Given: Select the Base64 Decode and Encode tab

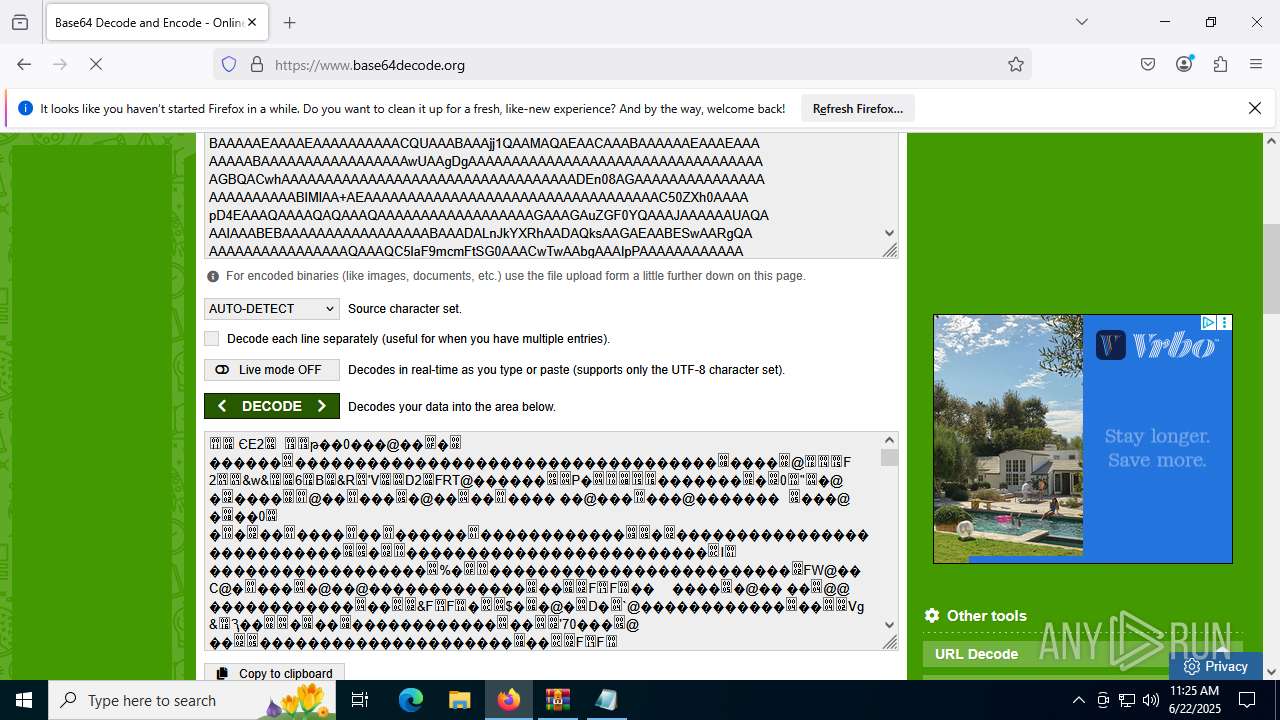Looking at the screenshot, I should pyautogui.click(x=156, y=22).
